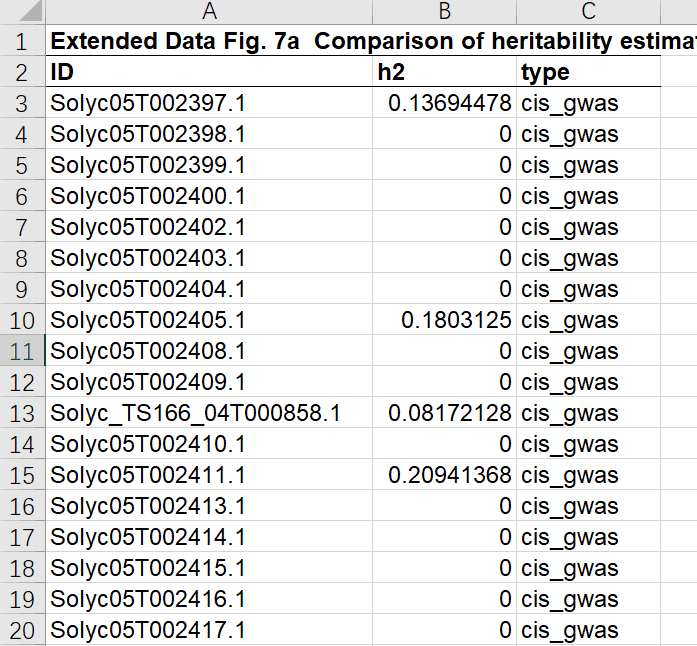697x646 pixels.
Task: Select row 1 header
Action: pyautogui.click(x=22, y=42)
